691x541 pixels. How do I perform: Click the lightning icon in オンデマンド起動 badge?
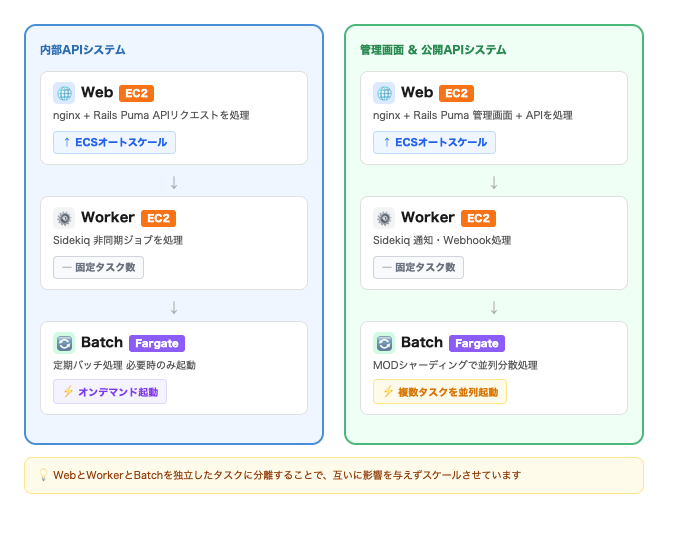tap(68, 392)
